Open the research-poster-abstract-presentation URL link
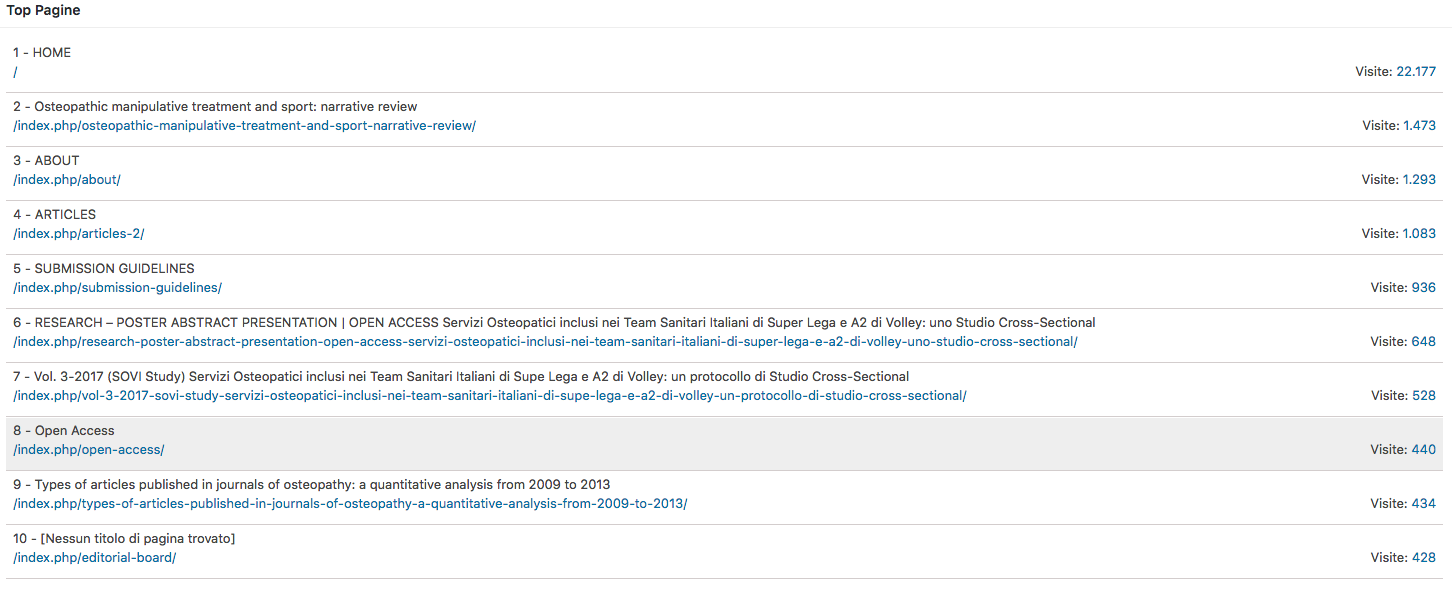 (545, 342)
